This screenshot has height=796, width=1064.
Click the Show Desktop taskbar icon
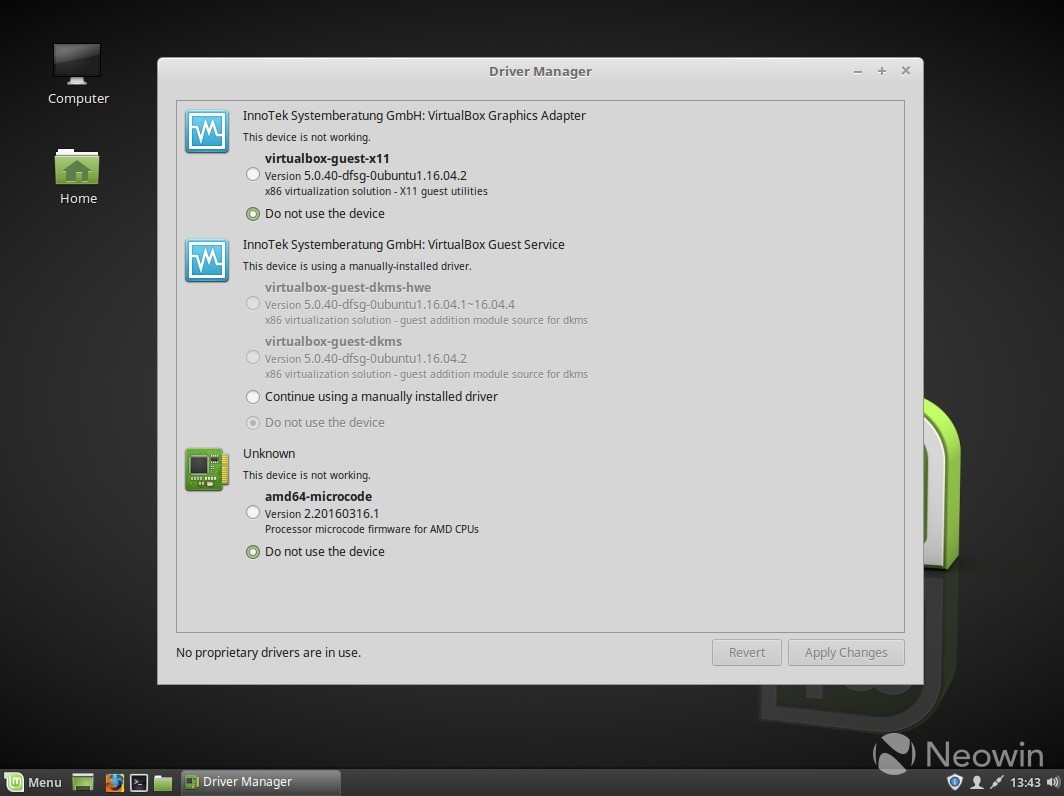pos(83,782)
